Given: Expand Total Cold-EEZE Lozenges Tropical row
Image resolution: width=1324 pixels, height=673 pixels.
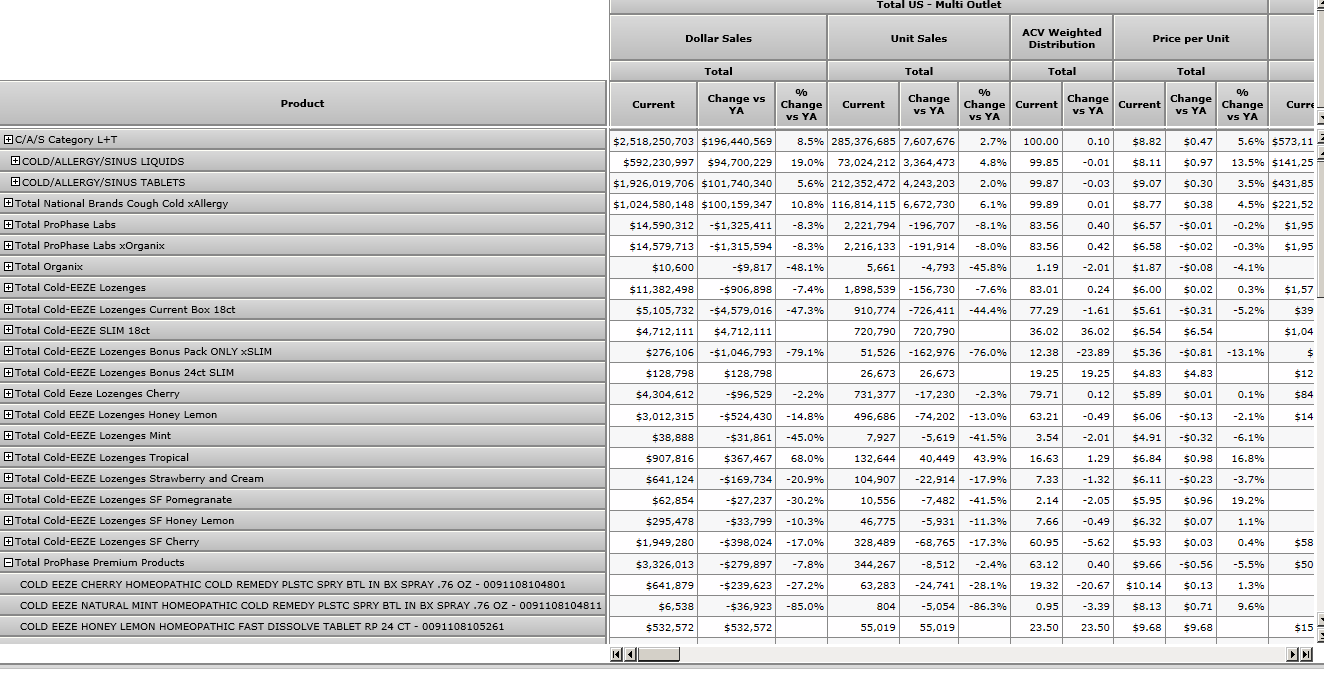Looking at the screenshot, I should (9, 458).
